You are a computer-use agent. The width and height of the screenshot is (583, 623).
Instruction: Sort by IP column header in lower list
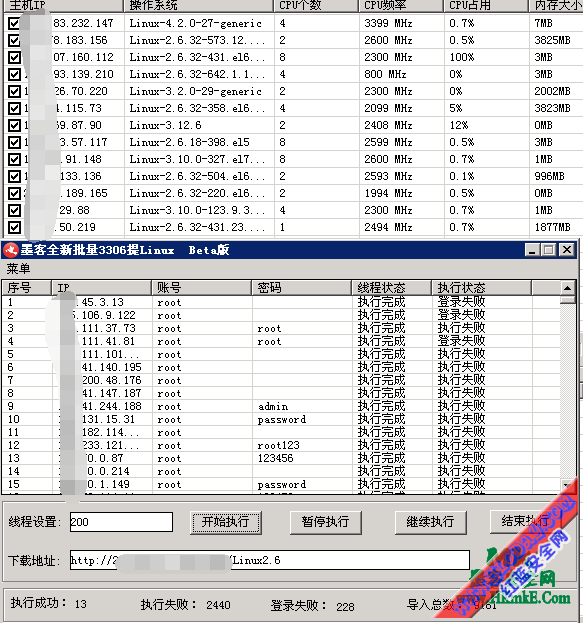pyautogui.click(x=102, y=288)
